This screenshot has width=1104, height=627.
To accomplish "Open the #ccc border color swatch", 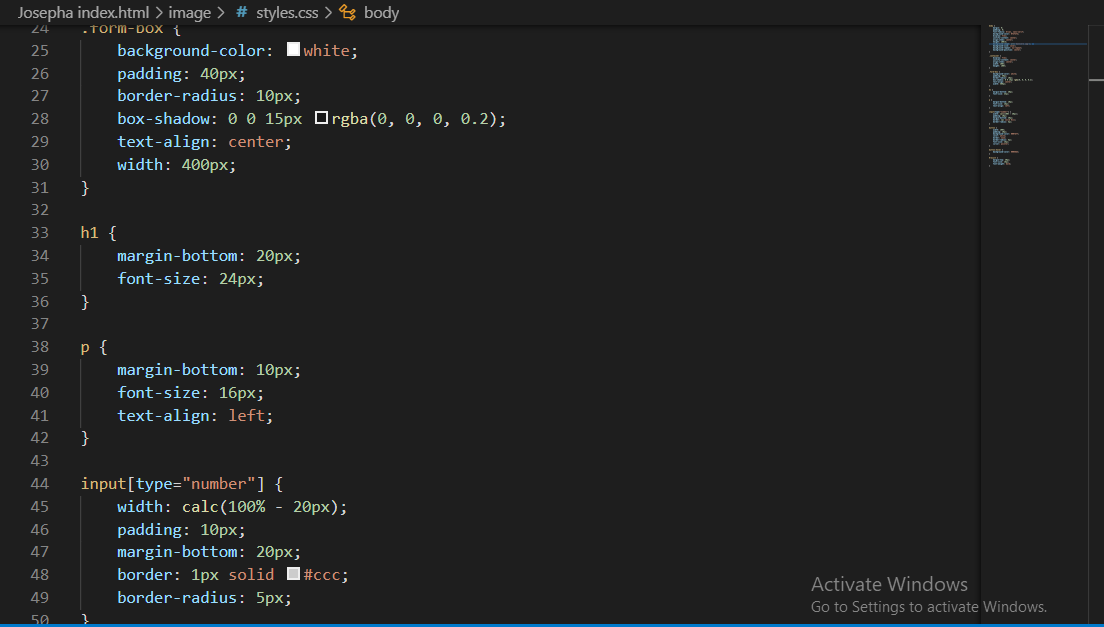I will (294, 574).
